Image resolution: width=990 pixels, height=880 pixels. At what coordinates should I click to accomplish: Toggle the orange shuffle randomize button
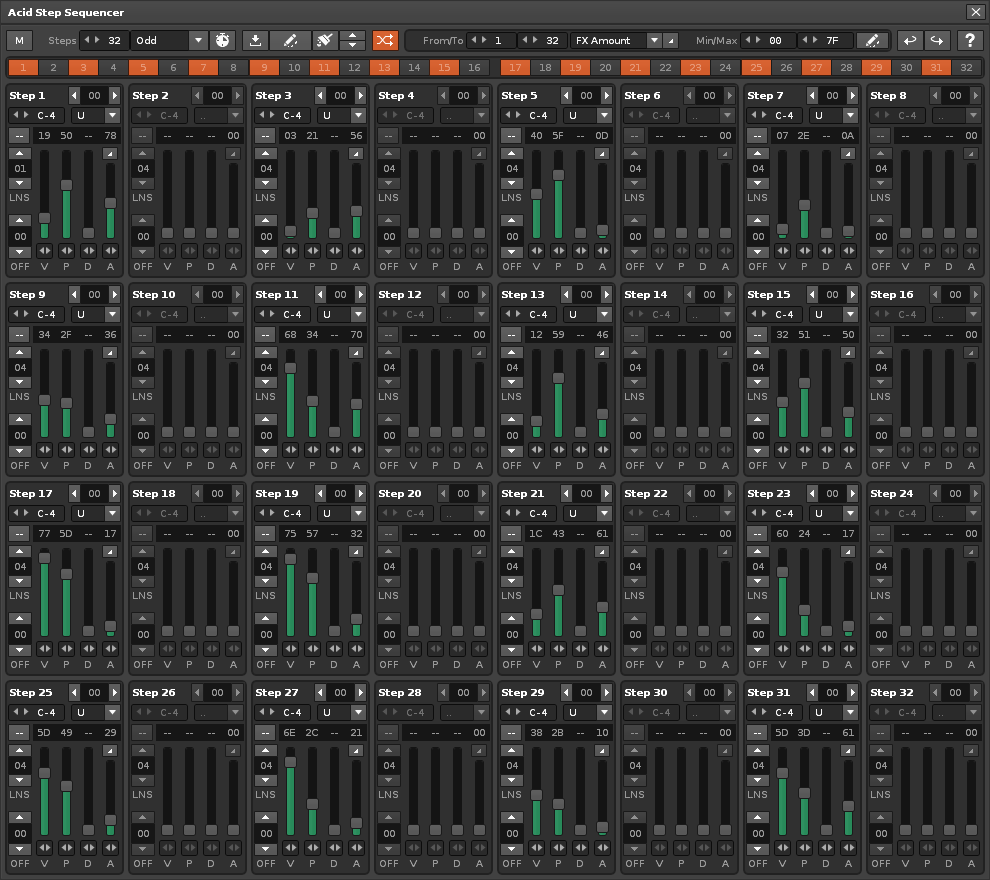coord(385,40)
